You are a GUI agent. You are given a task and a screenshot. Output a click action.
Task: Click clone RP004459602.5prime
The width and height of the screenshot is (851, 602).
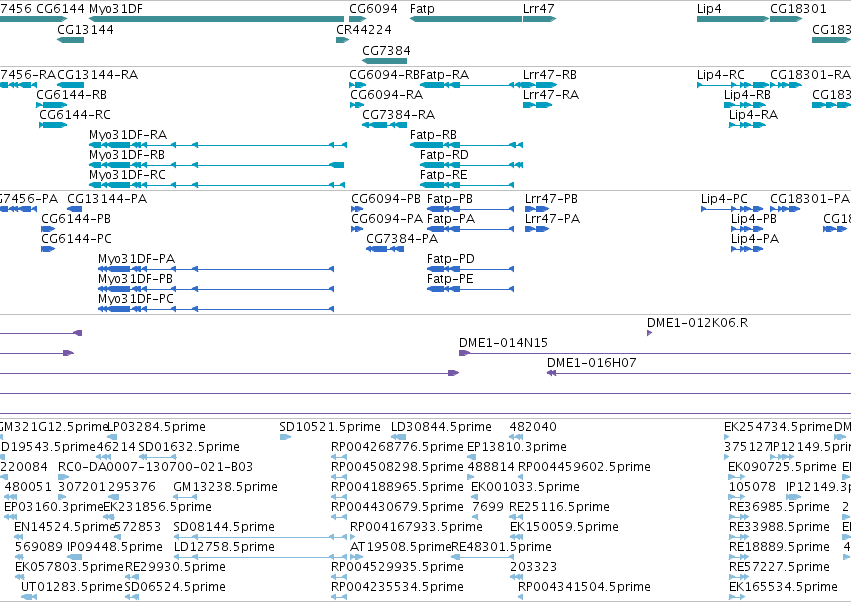point(520,477)
